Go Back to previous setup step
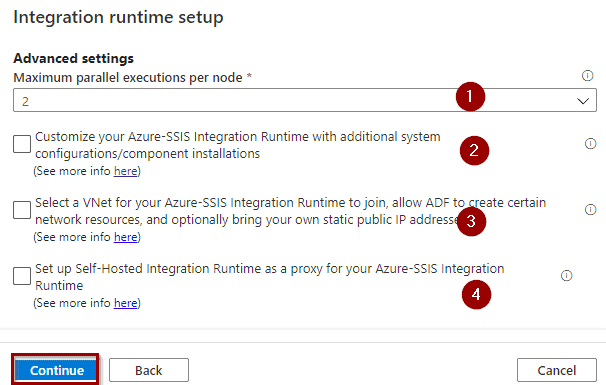This screenshot has height=385, width=606. tap(149, 370)
